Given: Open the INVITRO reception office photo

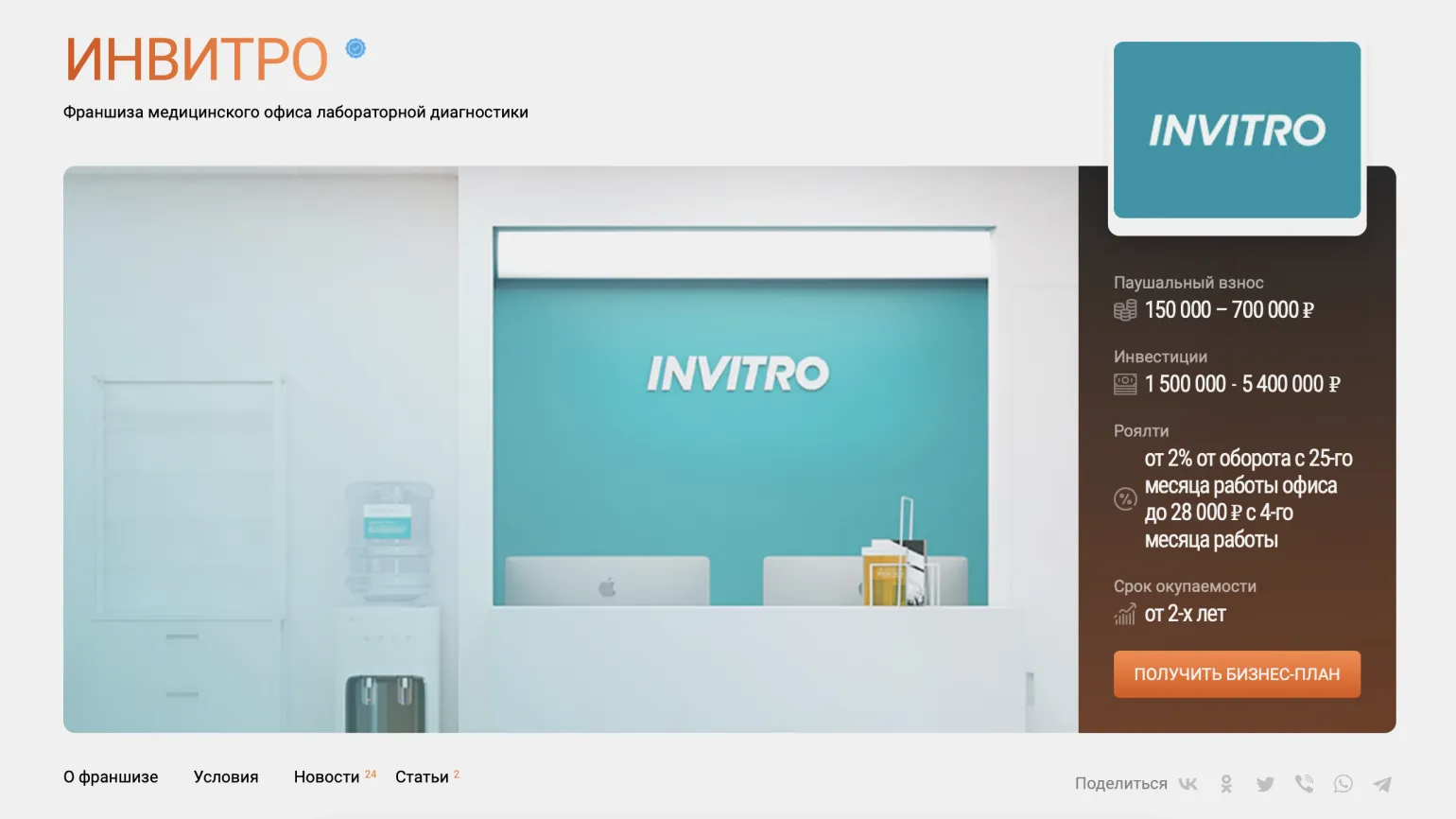Looking at the screenshot, I should (570, 449).
